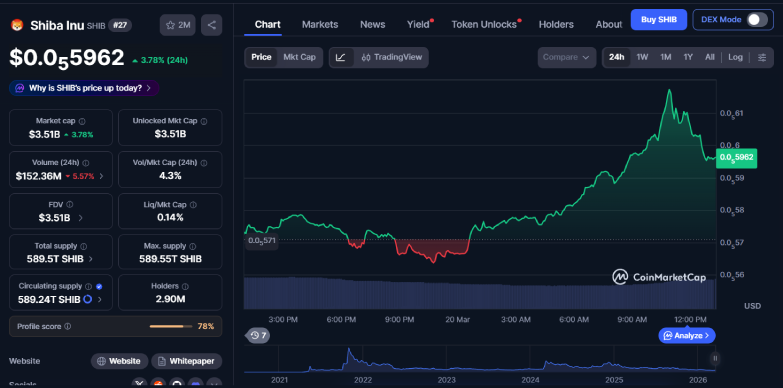
Task: Select the Price chart option
Action: click(261, 57)
